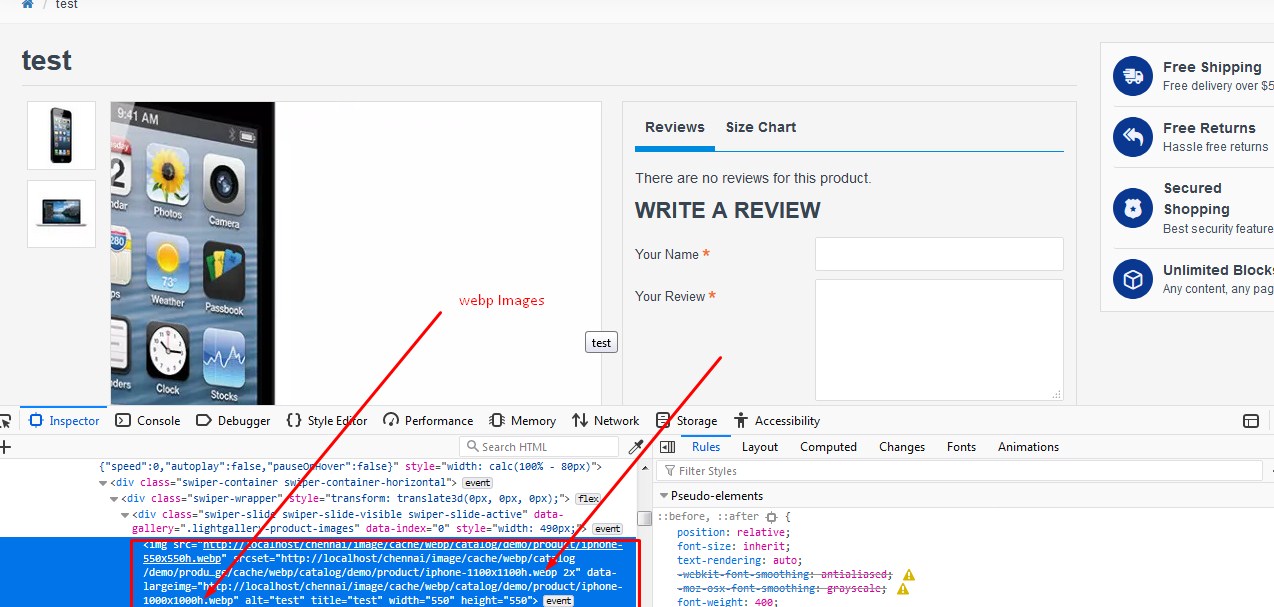Select the Reviews tab on the product page
1274x607 pixels.
[x=675, y=128]
